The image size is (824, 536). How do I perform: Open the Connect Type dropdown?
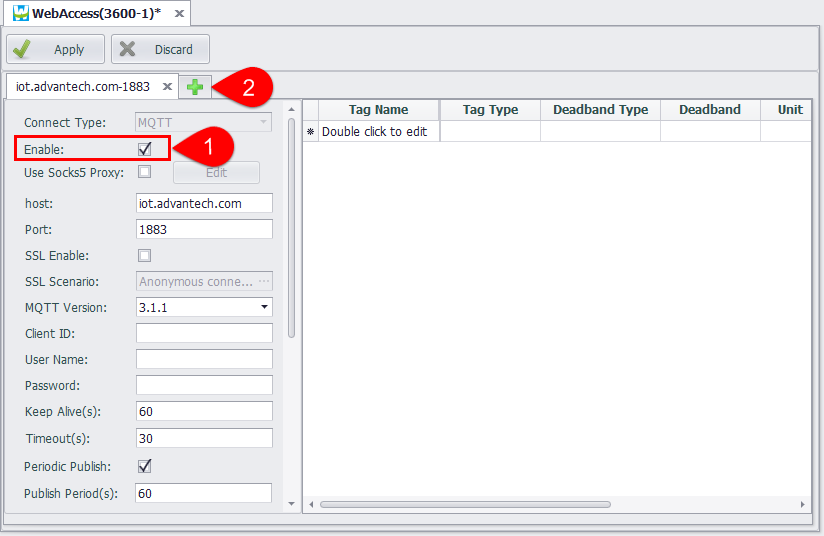[264, 122]
